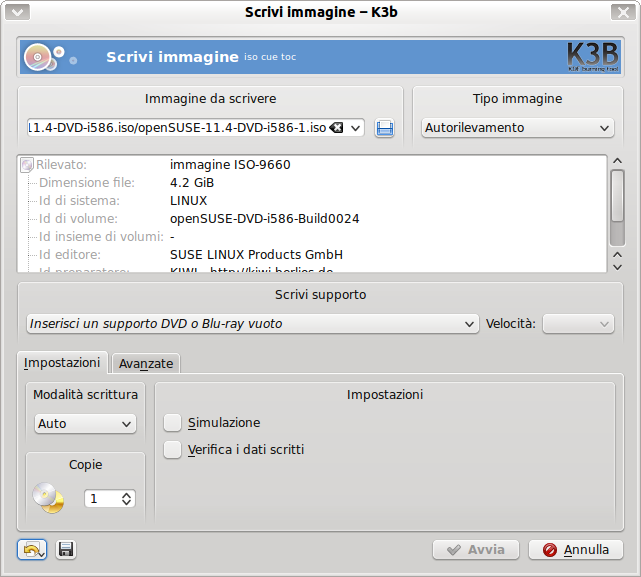
Task: Click the 'openSUSE-DVD-i586-Build0024' value
Action: pyautogui.click(x=264, y=219)
